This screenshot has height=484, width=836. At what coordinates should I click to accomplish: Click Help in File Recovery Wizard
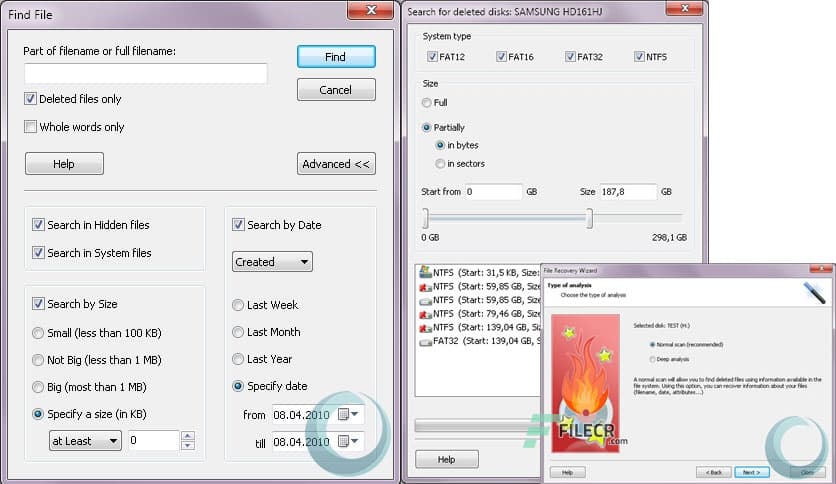(567, 472)
